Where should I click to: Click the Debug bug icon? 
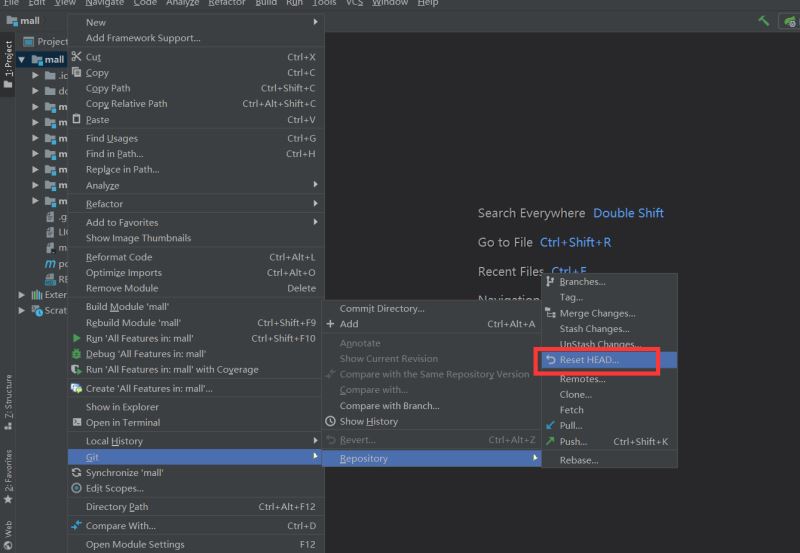tap(76, 354)
